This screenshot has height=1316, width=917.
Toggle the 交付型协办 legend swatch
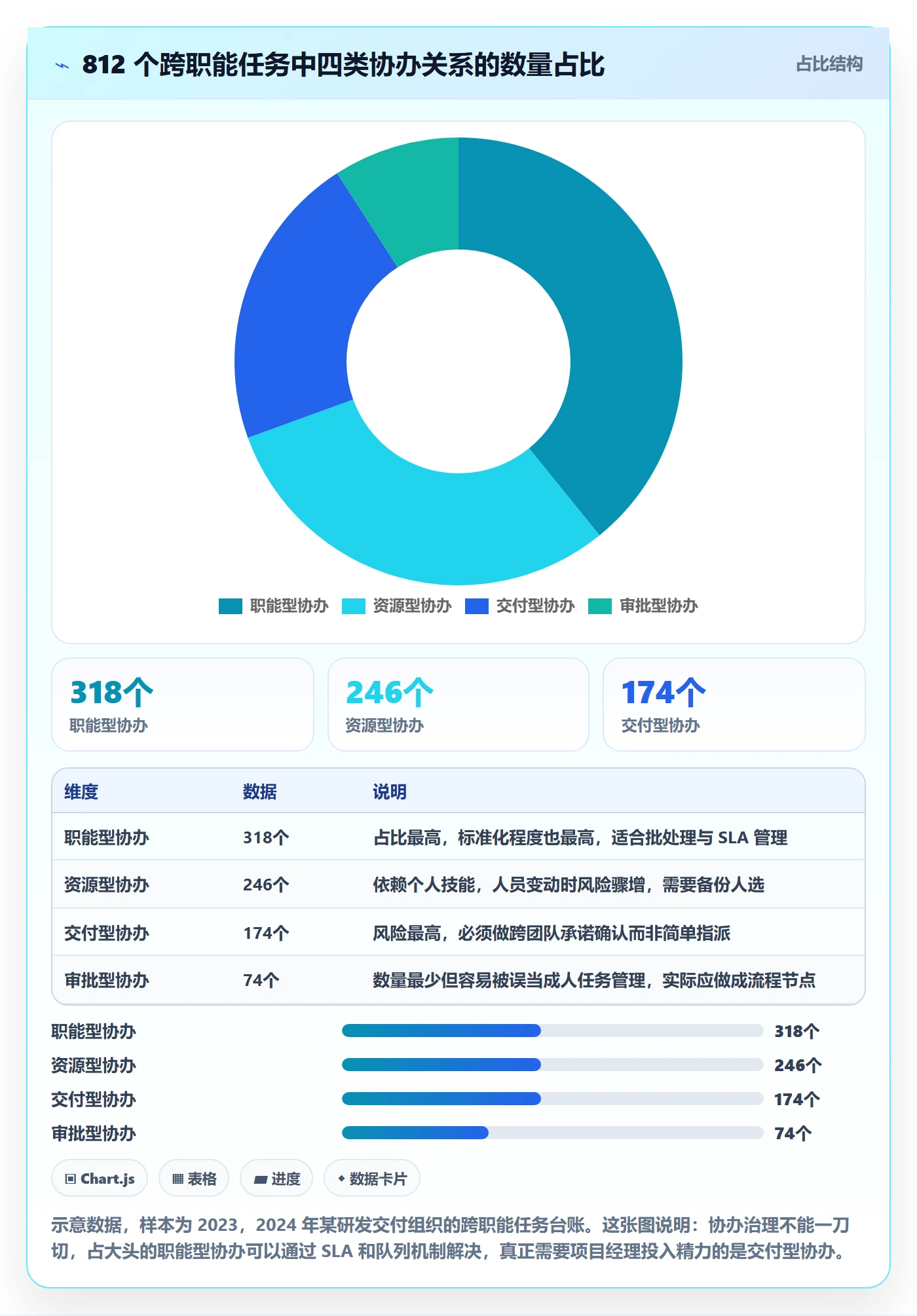click(477, 606)
